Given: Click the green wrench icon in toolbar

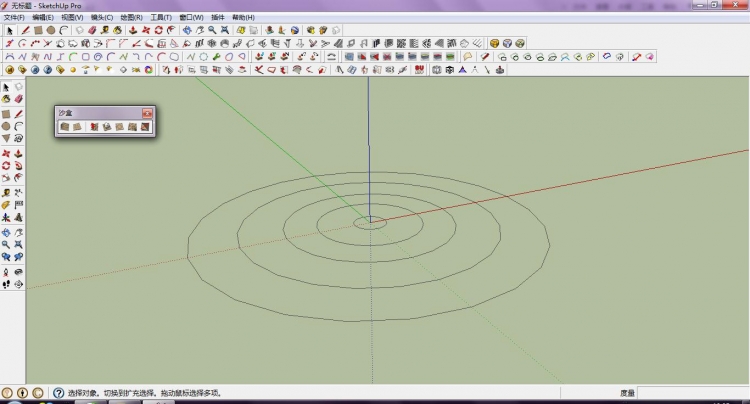Looking at the screenshot, I should [217, 57].
